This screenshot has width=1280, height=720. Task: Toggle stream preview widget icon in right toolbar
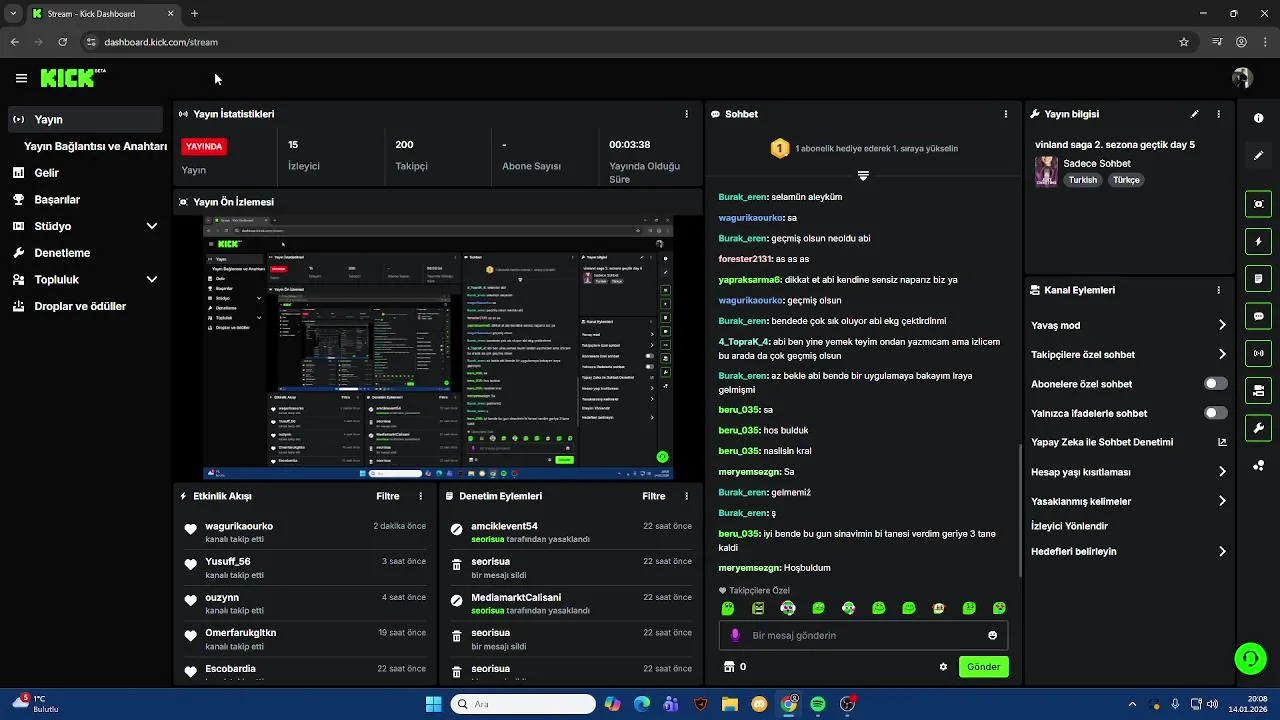coord(1258,204)
